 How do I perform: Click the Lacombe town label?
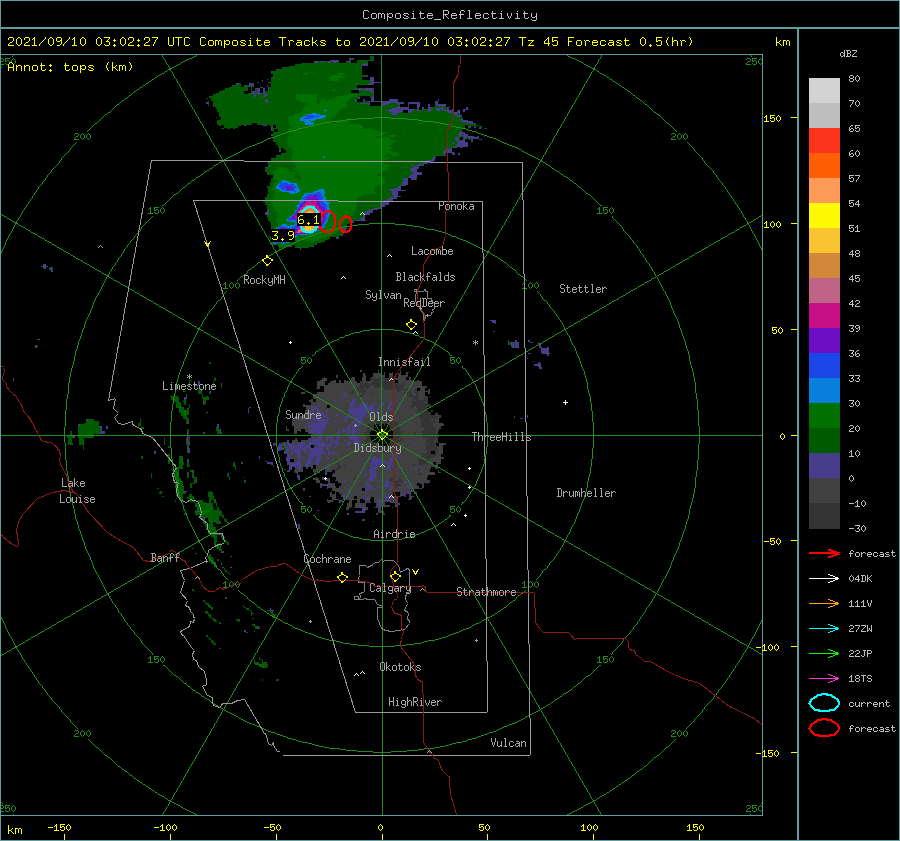[432, 251]
